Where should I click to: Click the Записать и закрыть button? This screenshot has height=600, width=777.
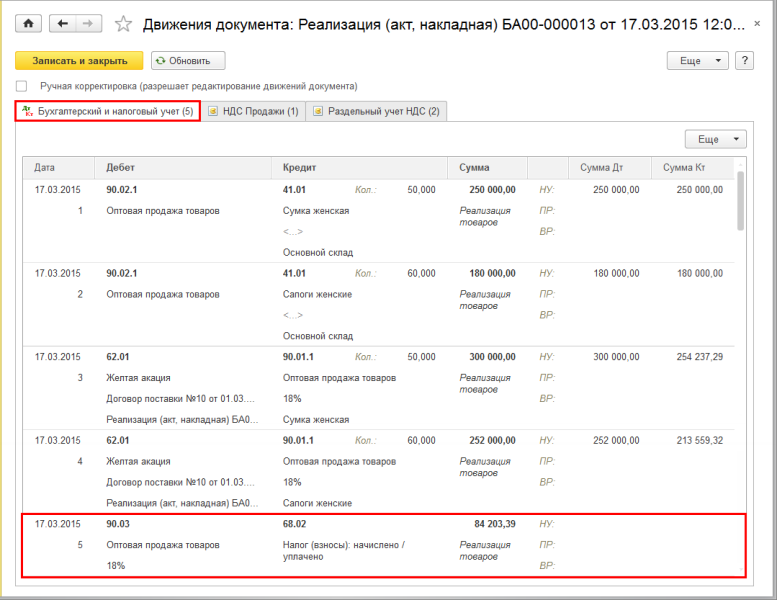tap(79, 60)
